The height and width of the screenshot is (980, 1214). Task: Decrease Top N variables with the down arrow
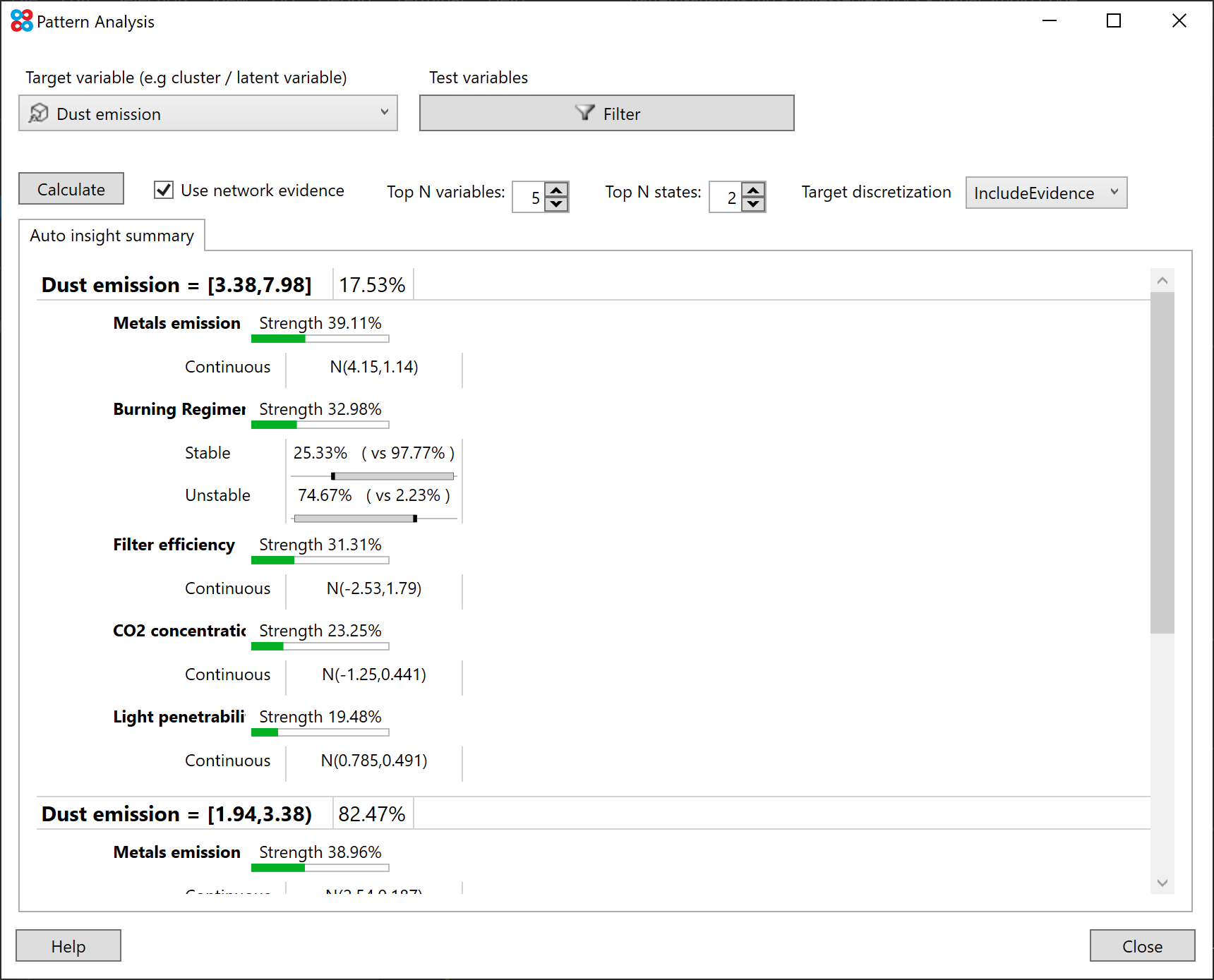click(x=557, y=205)
